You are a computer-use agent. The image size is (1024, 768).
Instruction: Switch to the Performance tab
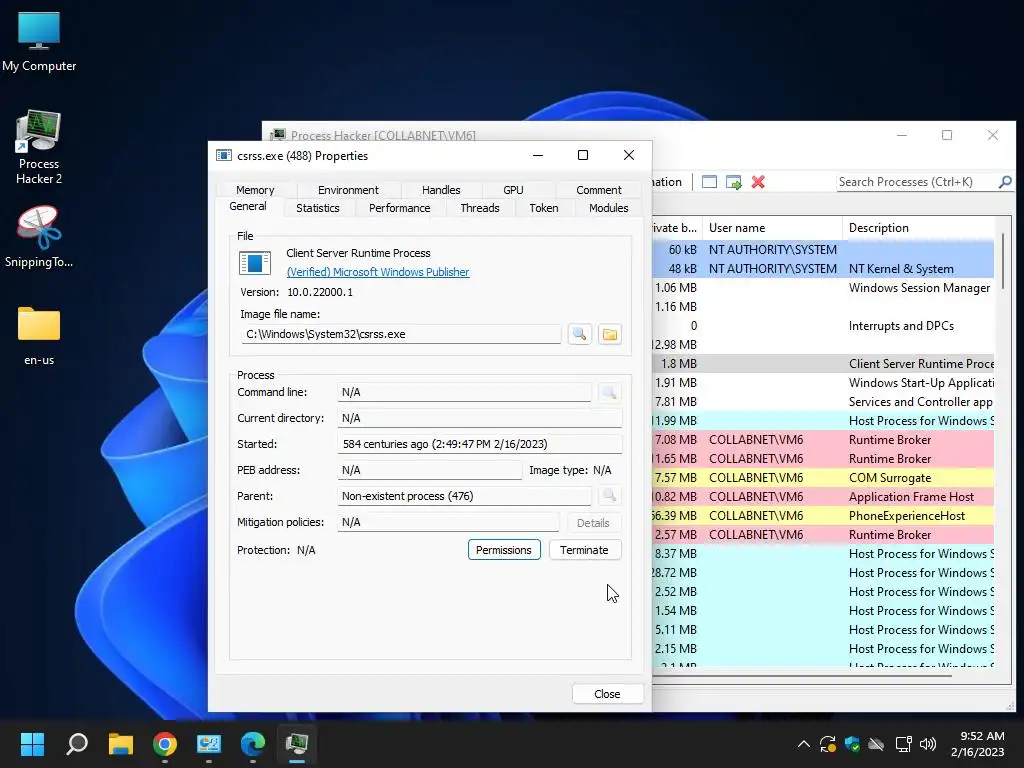(400, 208)
